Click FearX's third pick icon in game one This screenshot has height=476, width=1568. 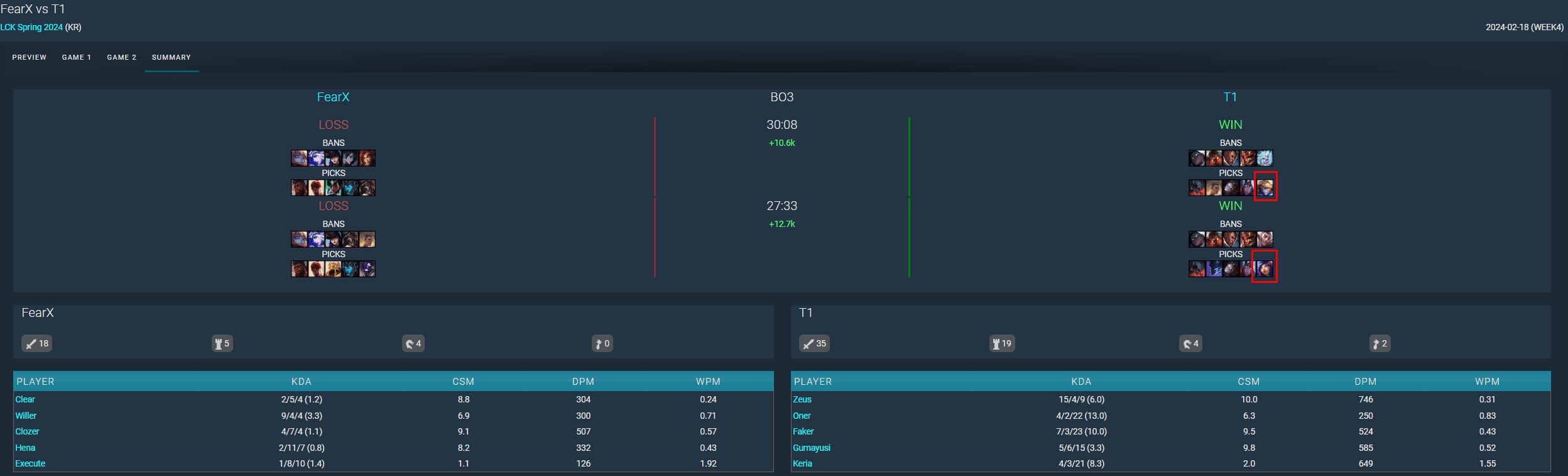coord(334,187)
